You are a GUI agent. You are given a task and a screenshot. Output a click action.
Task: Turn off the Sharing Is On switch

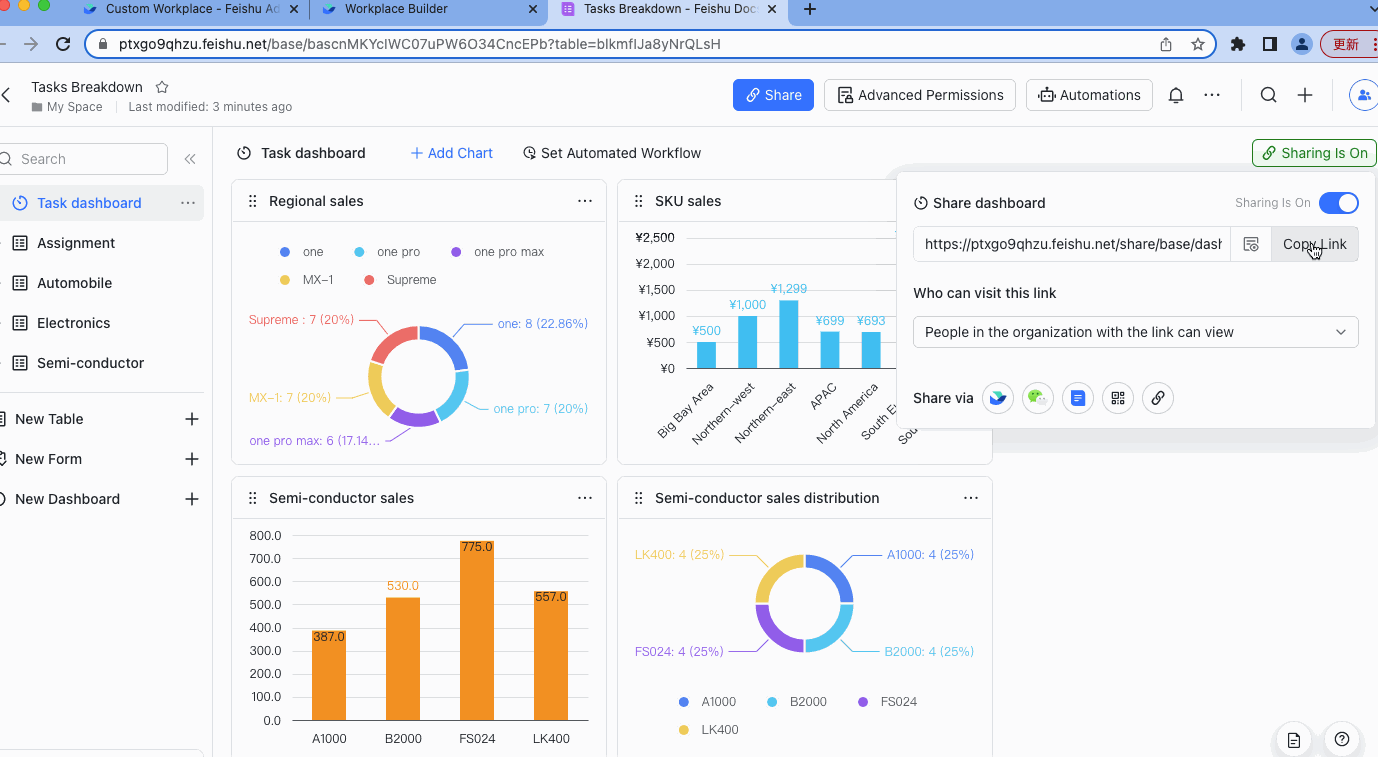pyautogui.click(x=1338, y=202)
